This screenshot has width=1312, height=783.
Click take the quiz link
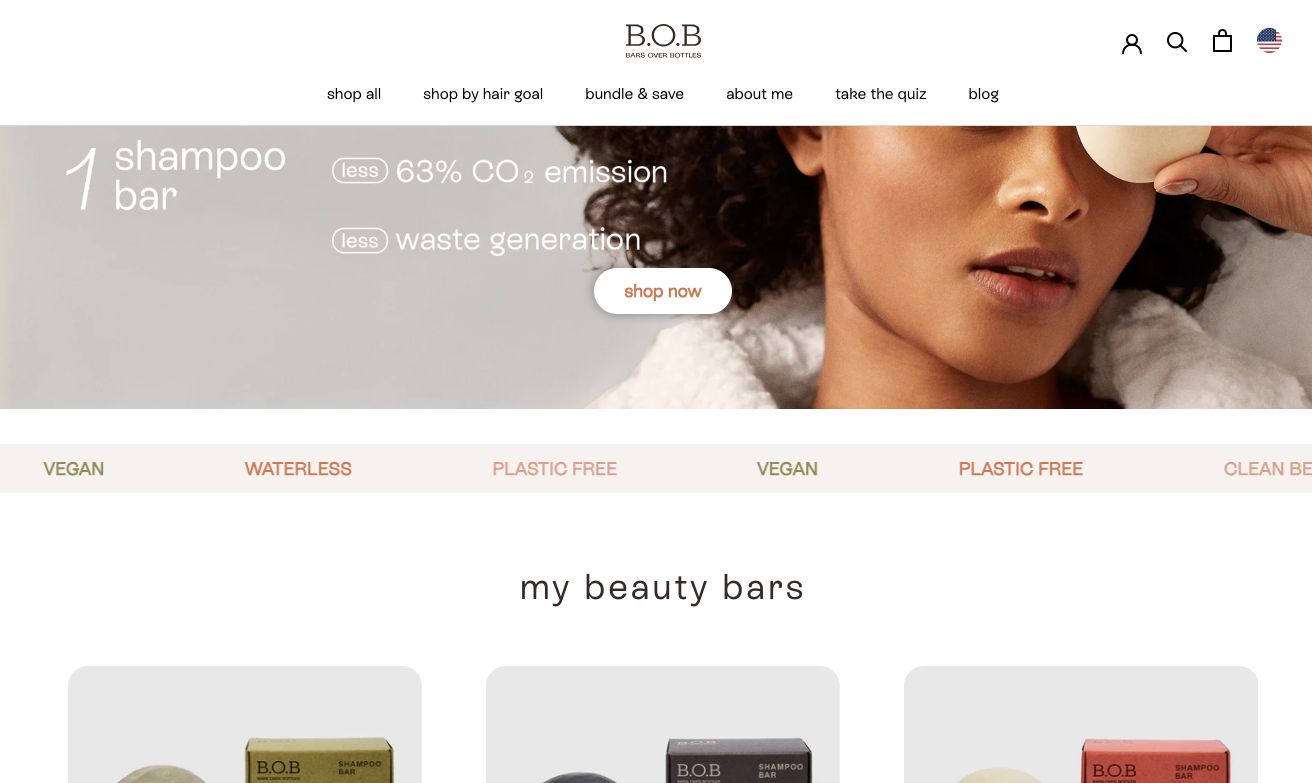coord(881,94)
